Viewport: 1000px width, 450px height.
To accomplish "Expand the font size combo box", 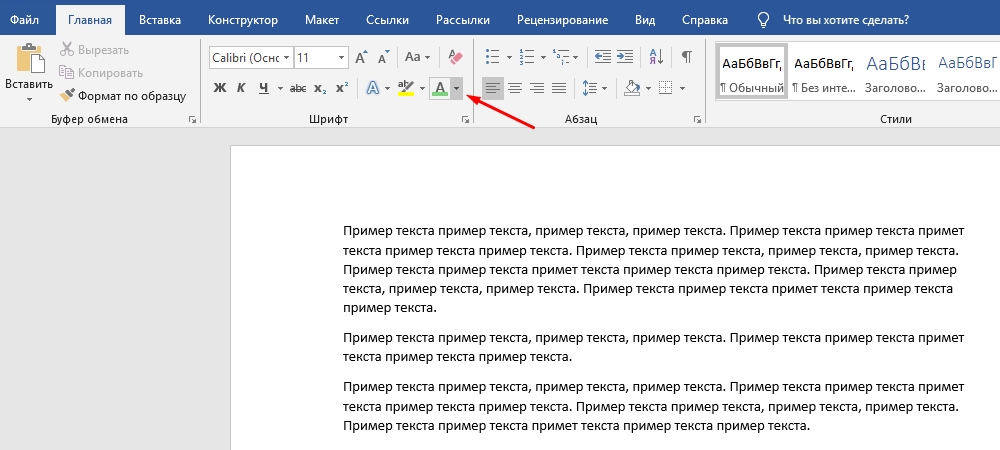I will pos(342,58).
